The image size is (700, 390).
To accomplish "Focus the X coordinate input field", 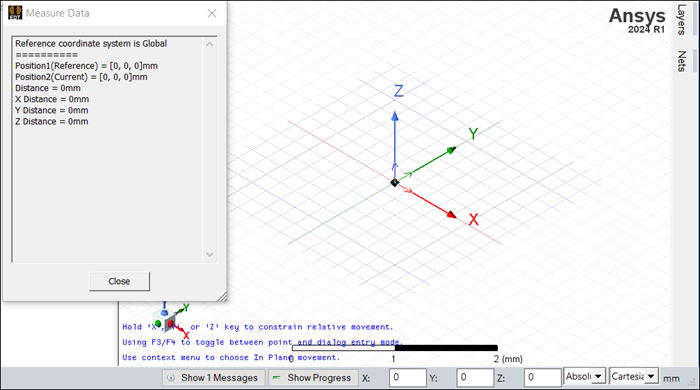I will click(408, 378).
